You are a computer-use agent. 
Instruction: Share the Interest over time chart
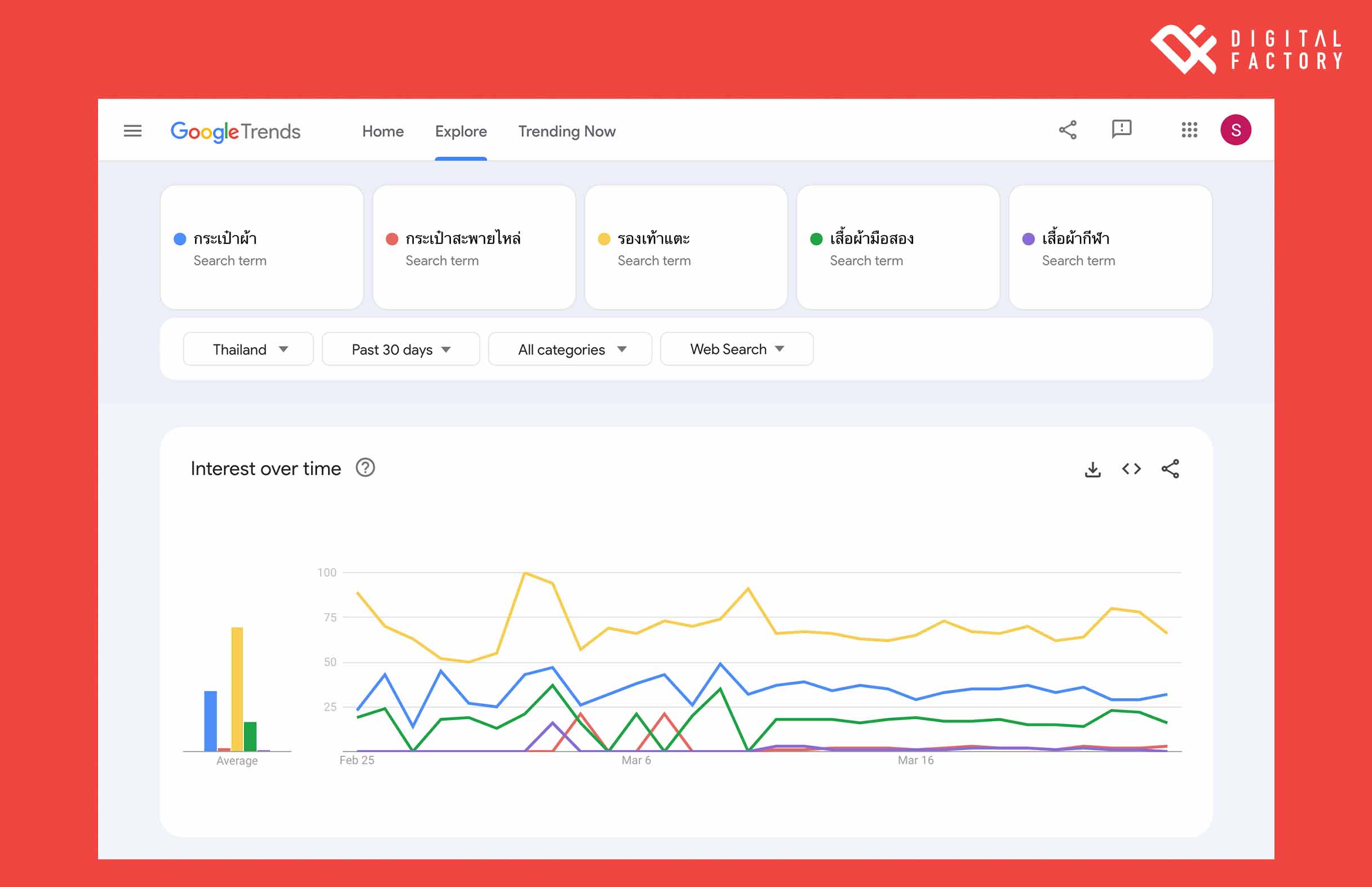1170,469
